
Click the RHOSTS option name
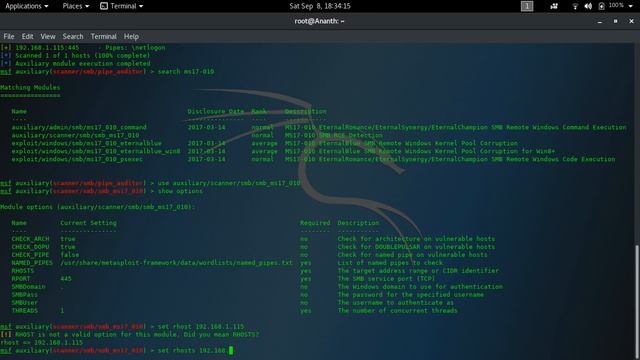tap(23, 271)
